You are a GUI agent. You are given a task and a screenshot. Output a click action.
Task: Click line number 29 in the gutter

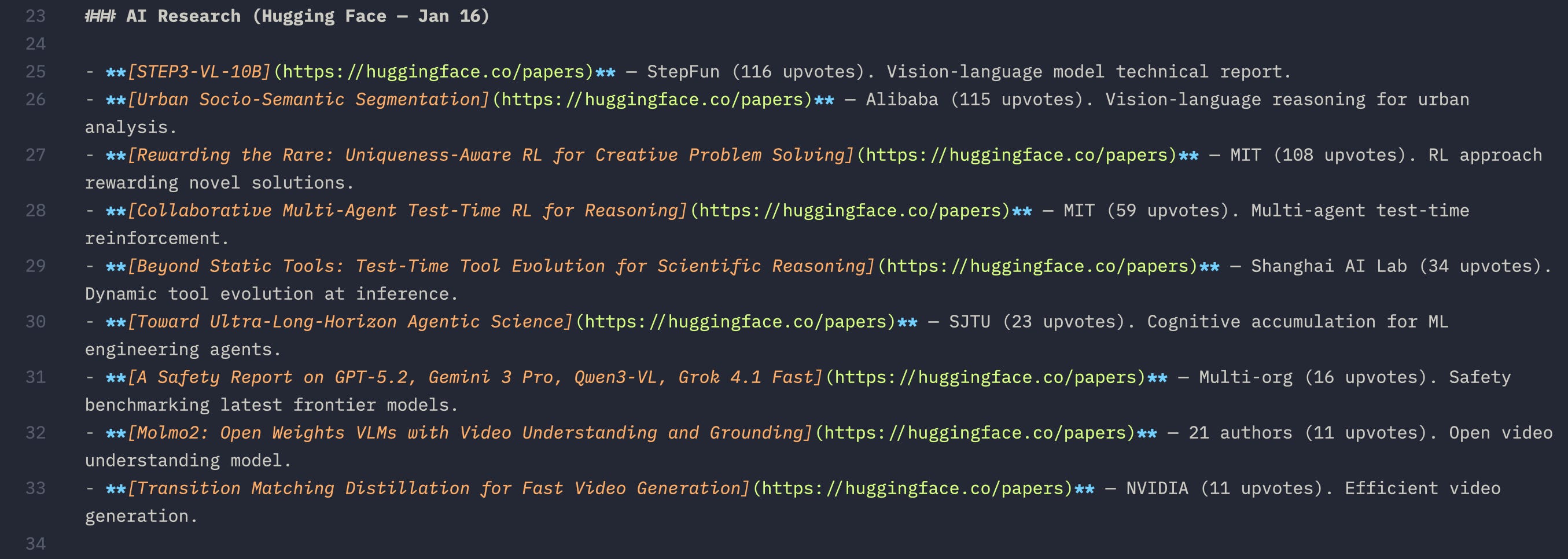35,266
